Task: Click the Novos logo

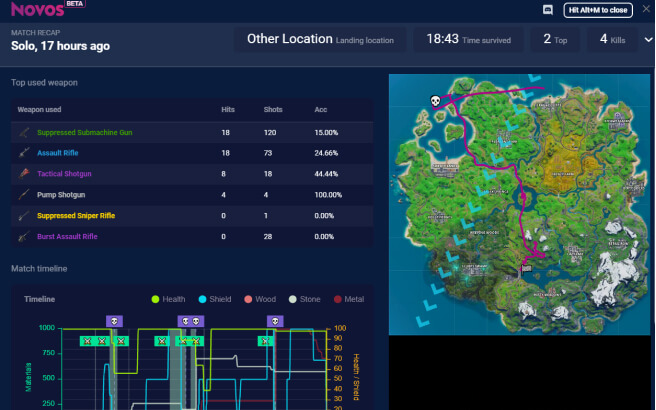Action: [37, 9]
